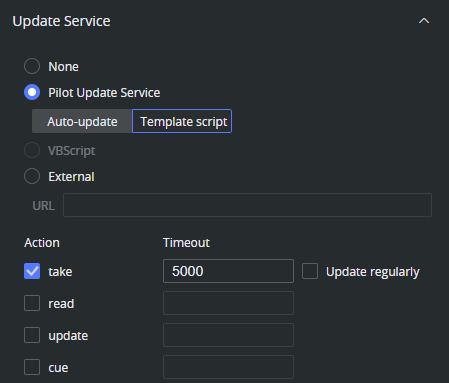This screenshot has height=383, width=449.
Task: Select the None radio option
Action: tap(32, 66)
